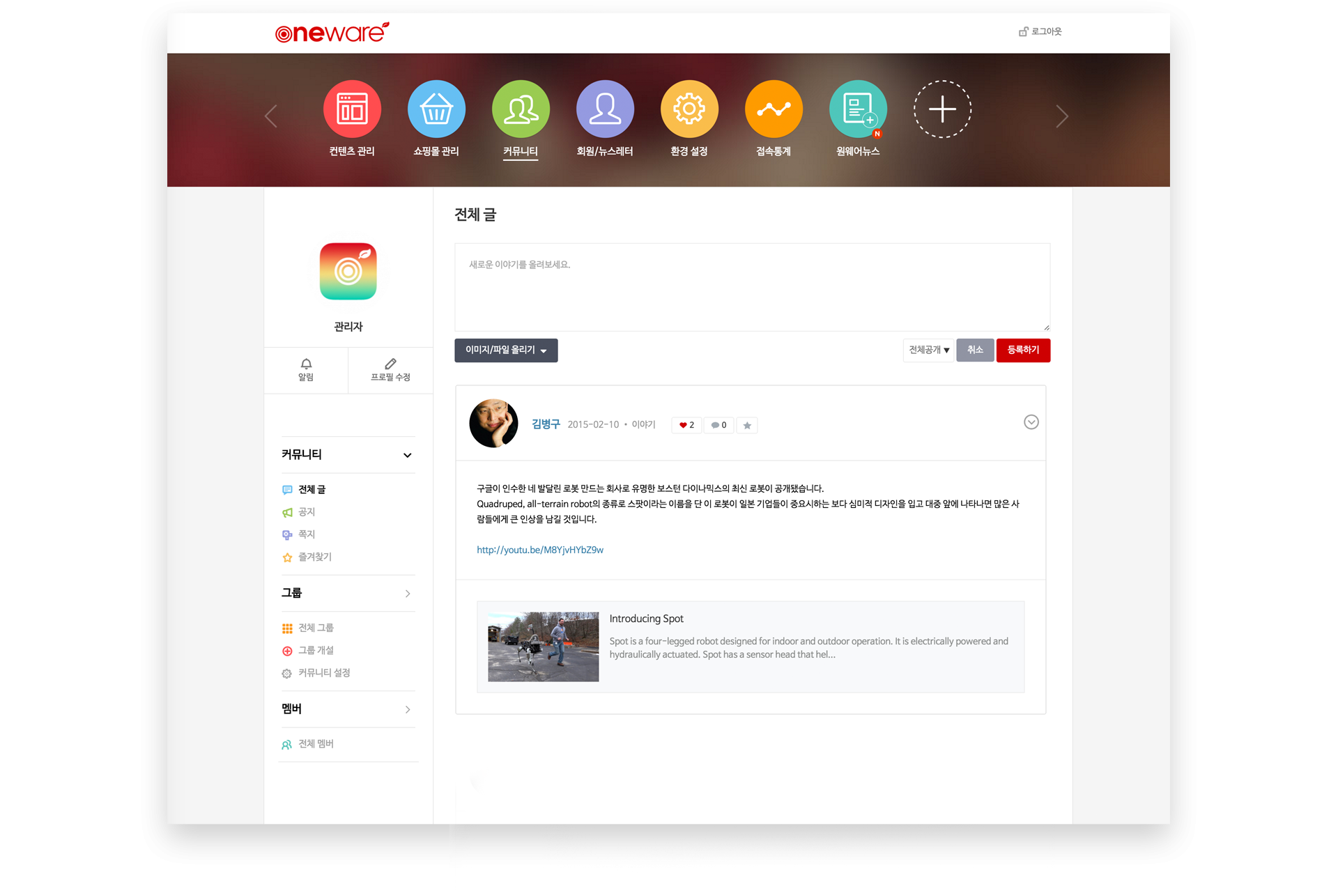Click the new story text area

(752, 287)
